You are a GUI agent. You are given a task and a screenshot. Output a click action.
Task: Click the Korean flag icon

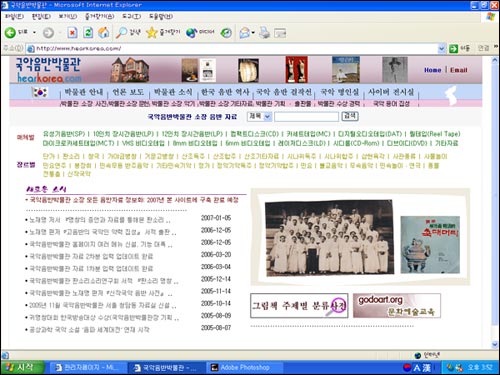pyautogui.click(x=40, y=92)
